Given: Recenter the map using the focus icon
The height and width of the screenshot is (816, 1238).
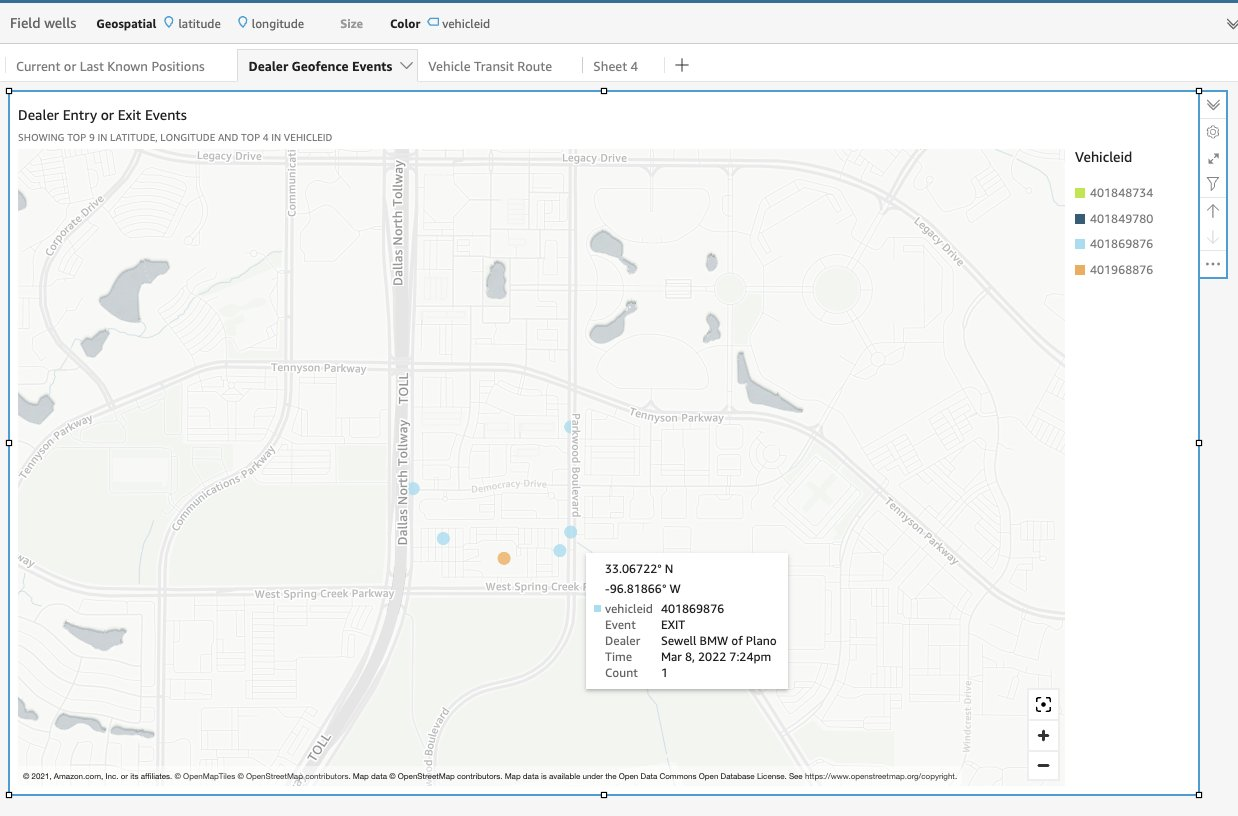Looking at the screenshot, I should tap(1043, 704).
